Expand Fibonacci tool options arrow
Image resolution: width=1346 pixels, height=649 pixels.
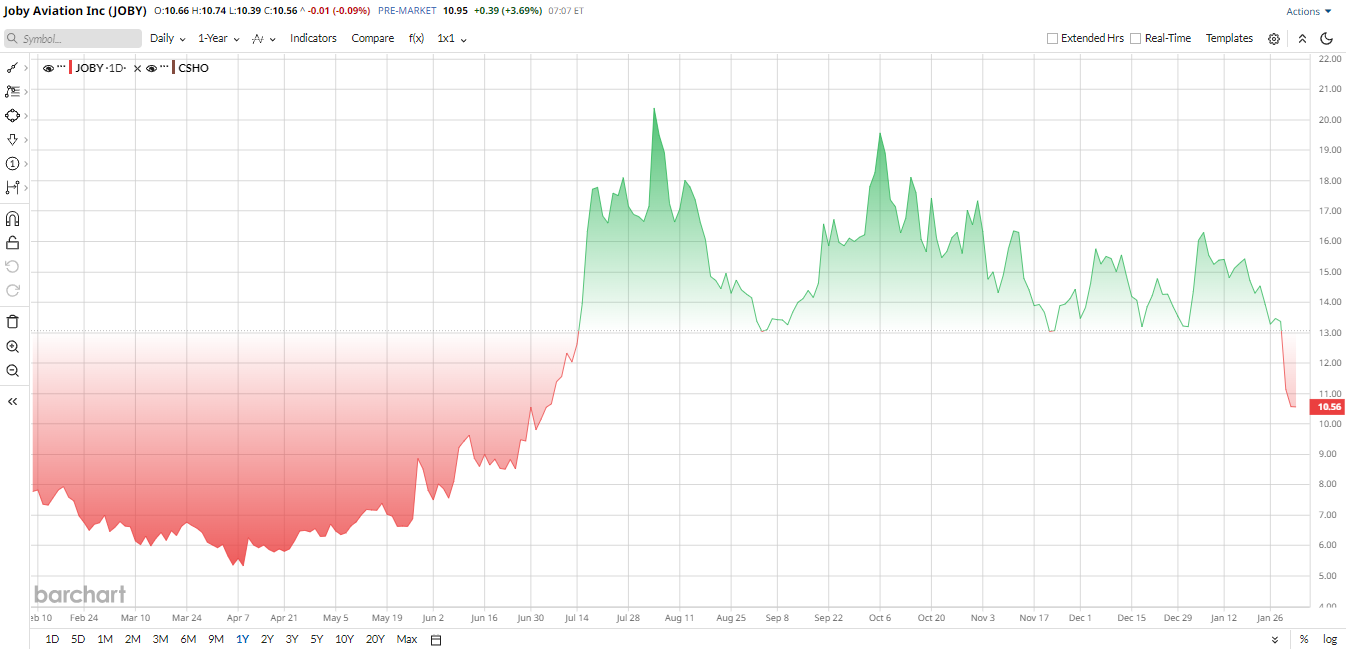tap(26, 91)
